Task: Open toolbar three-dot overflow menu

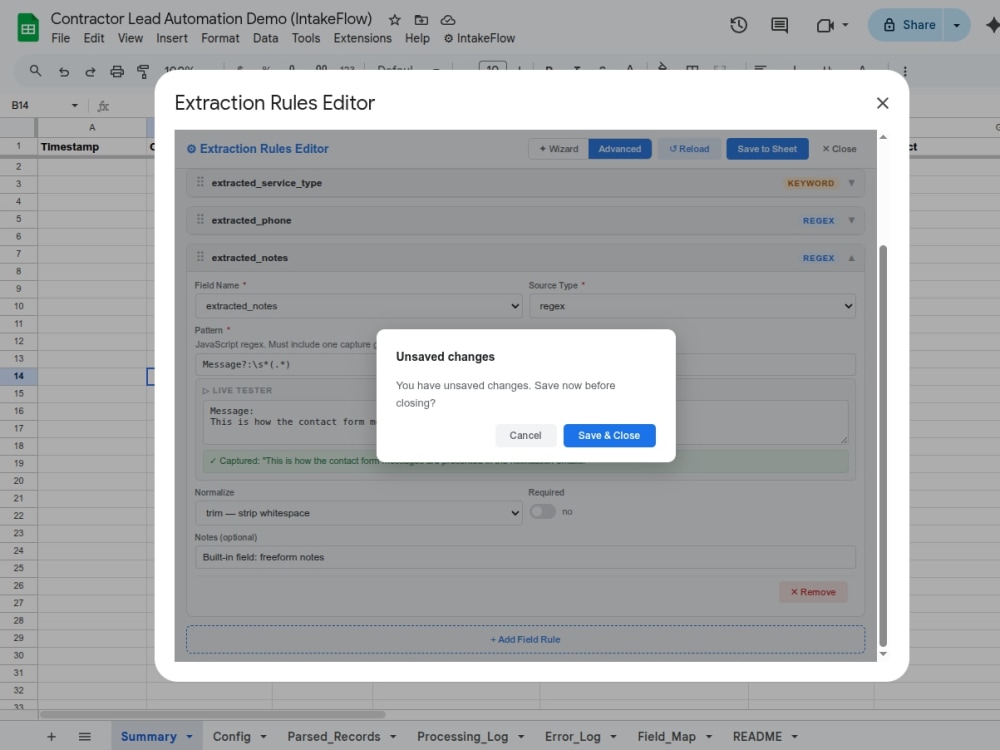Action: click(x=904, y=71)
